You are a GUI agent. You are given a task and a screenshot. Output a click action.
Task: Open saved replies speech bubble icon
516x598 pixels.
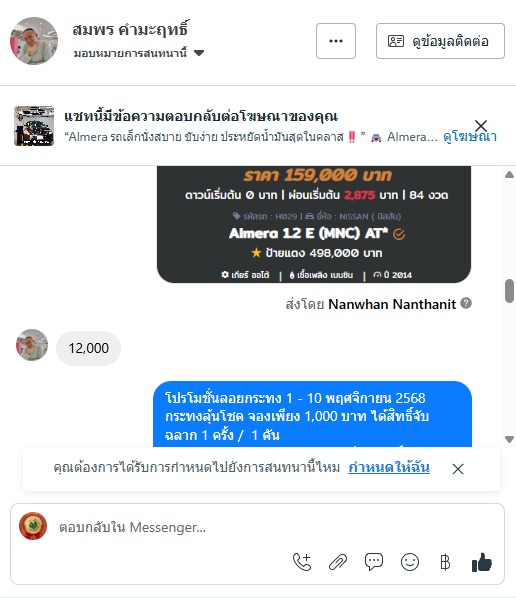pyautogui.click(x=374, y=562)
